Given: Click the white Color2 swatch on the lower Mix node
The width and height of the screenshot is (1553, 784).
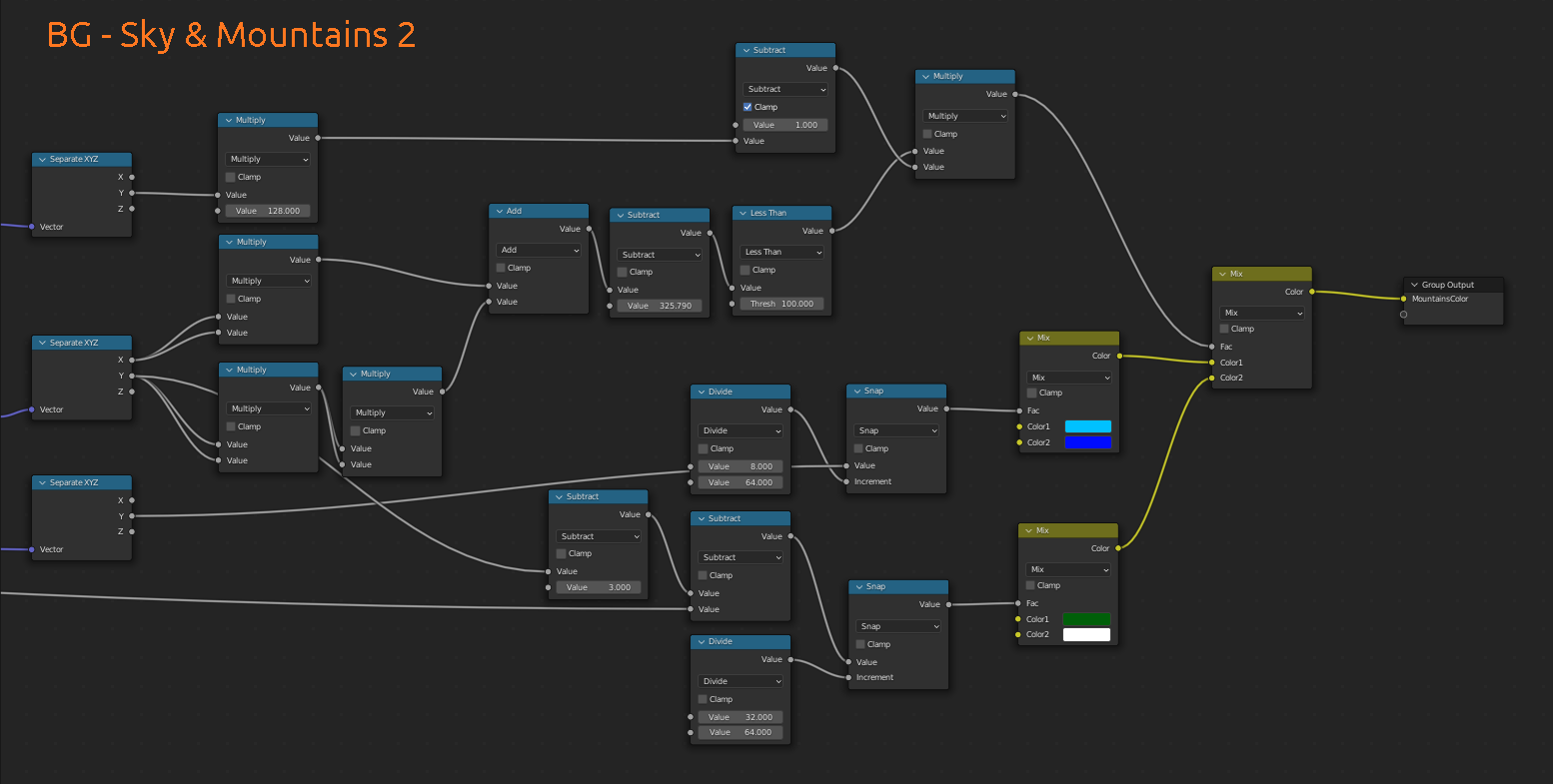Looking at the screenshot, I should 1086,633.
